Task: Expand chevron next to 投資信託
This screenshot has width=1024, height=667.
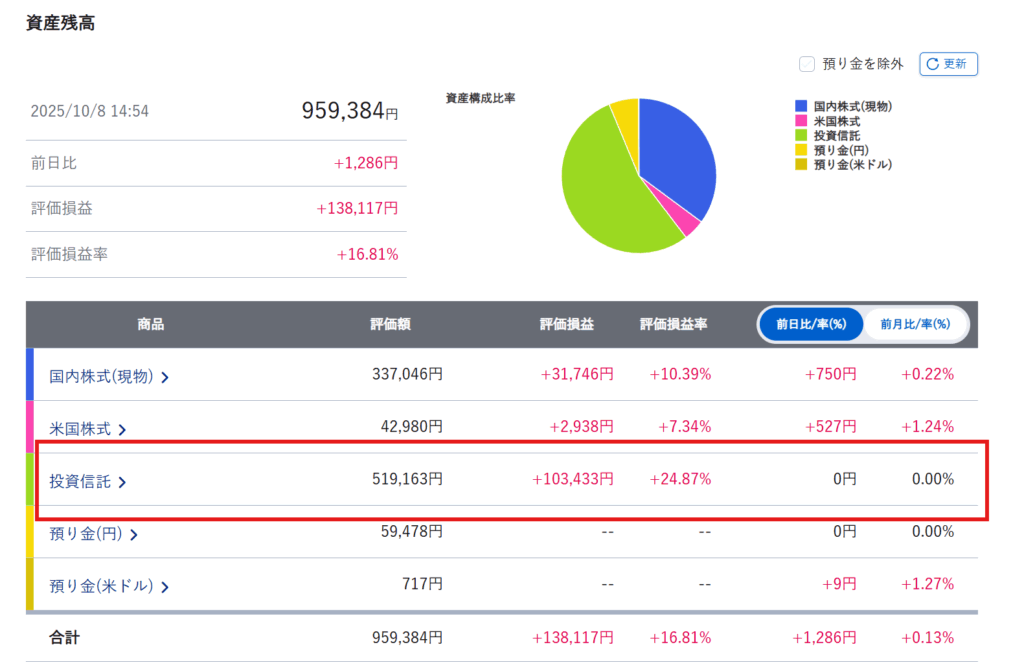Action: pos(122,483)
